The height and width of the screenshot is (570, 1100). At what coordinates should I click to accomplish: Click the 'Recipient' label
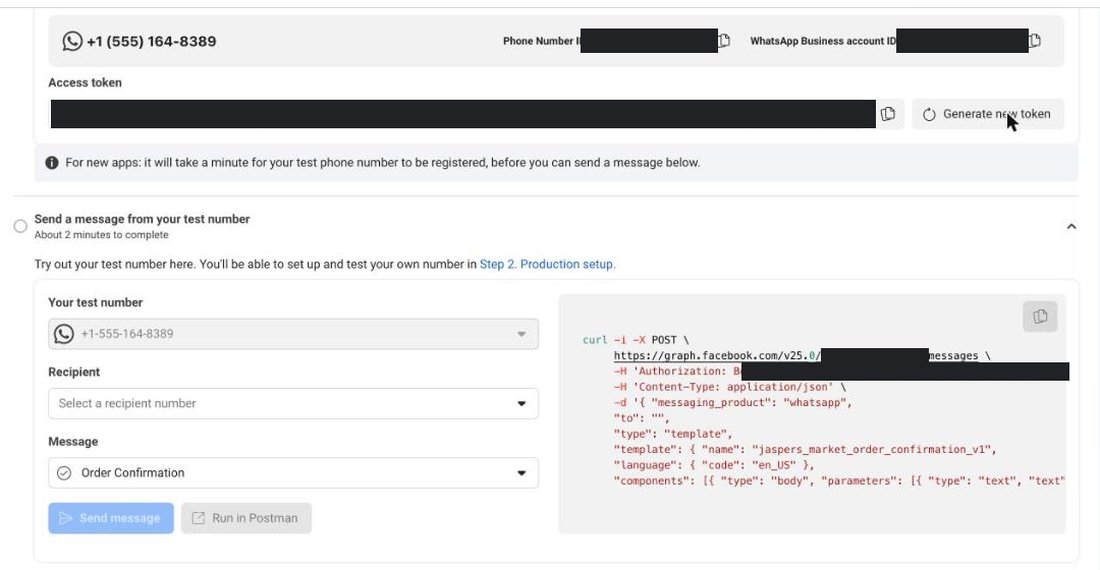click(x=74, y=372)
